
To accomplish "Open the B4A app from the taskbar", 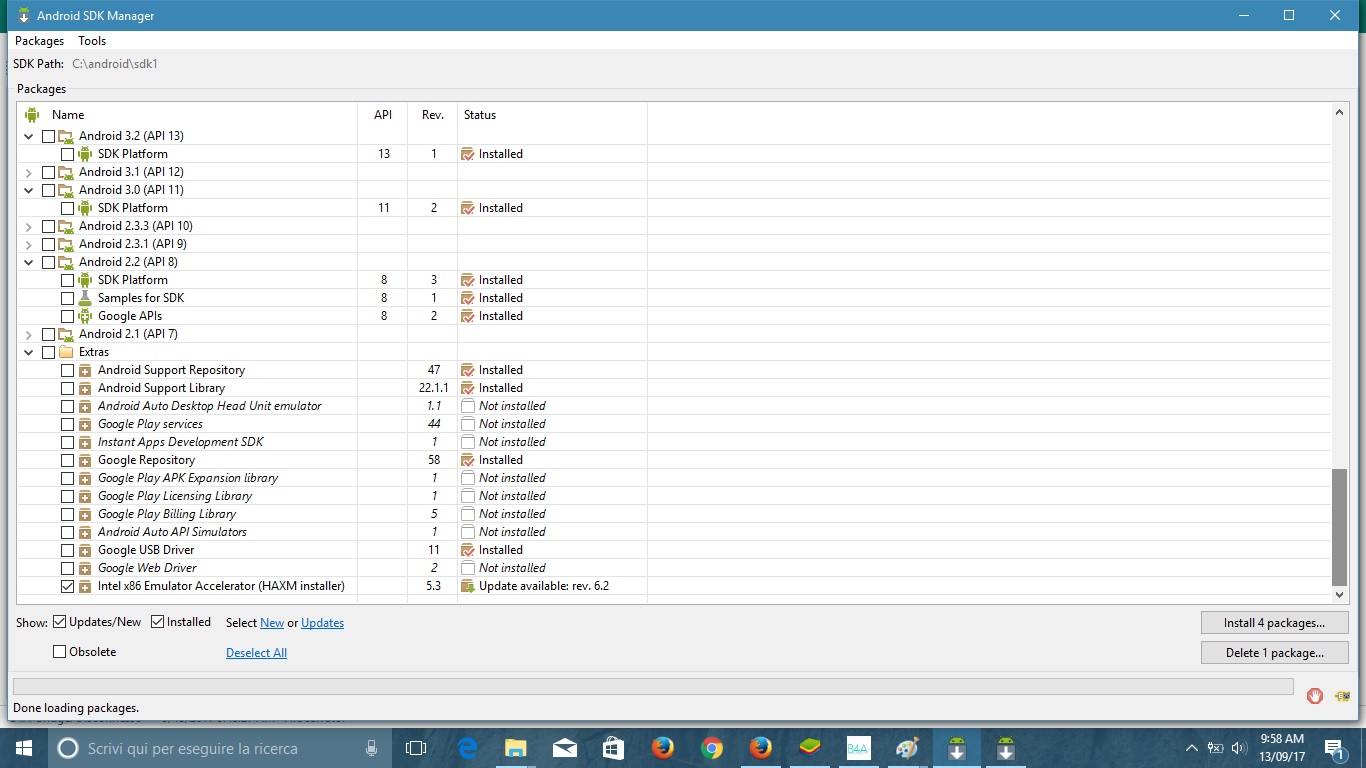I will click(858, 748).
